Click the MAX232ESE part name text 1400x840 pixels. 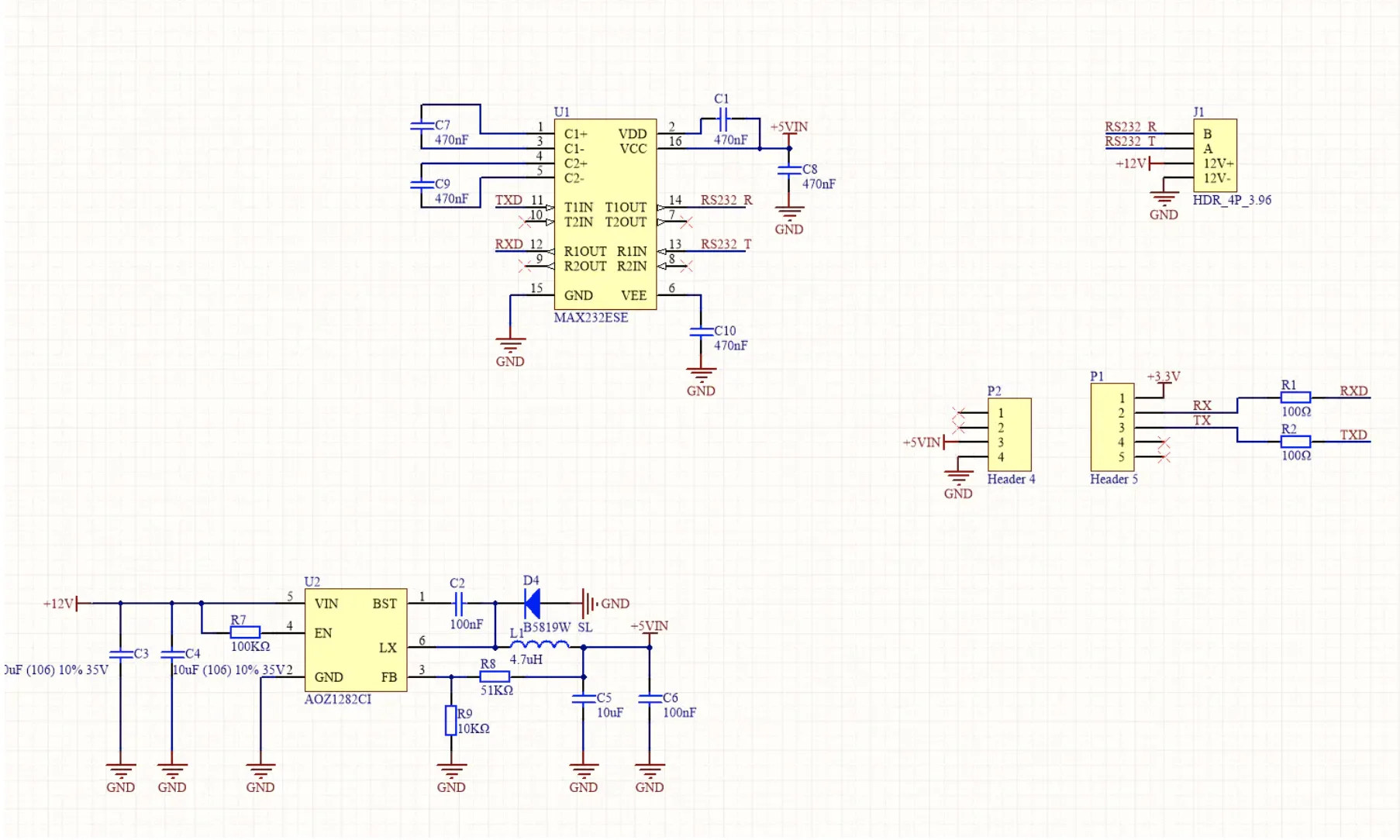pos(591,318)
